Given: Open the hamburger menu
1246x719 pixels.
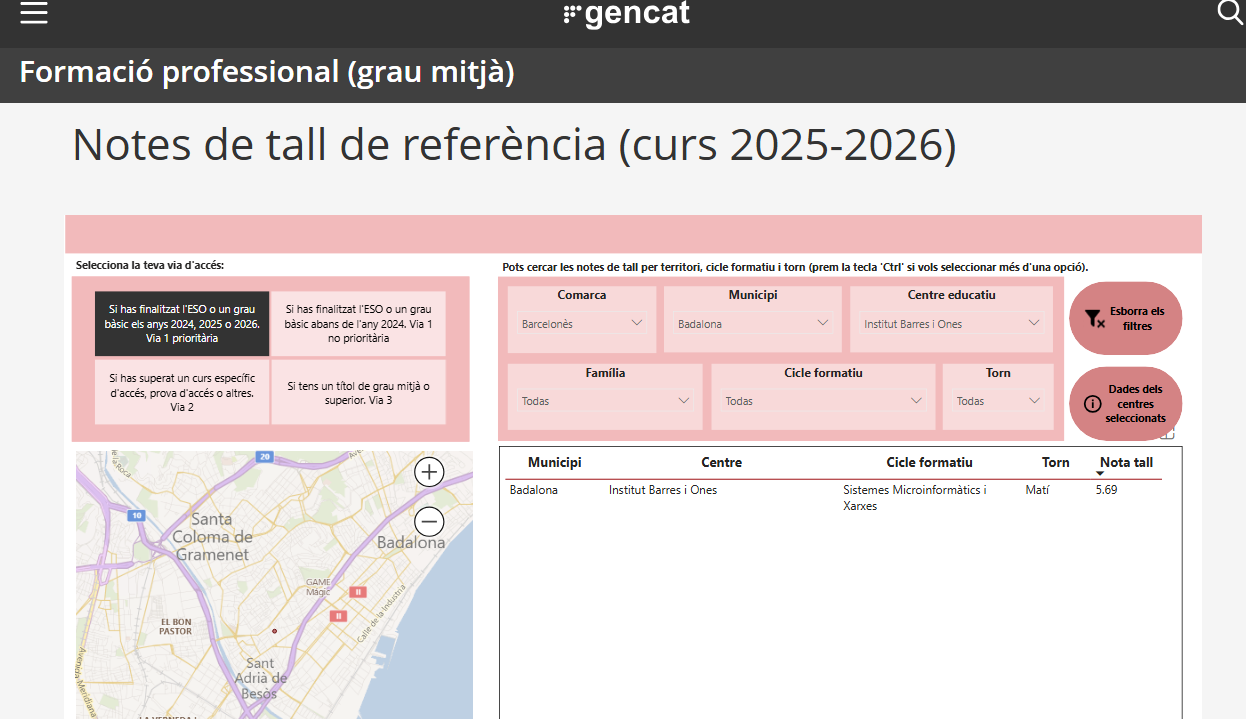Looking at the screenshot, I should point(34,13).
